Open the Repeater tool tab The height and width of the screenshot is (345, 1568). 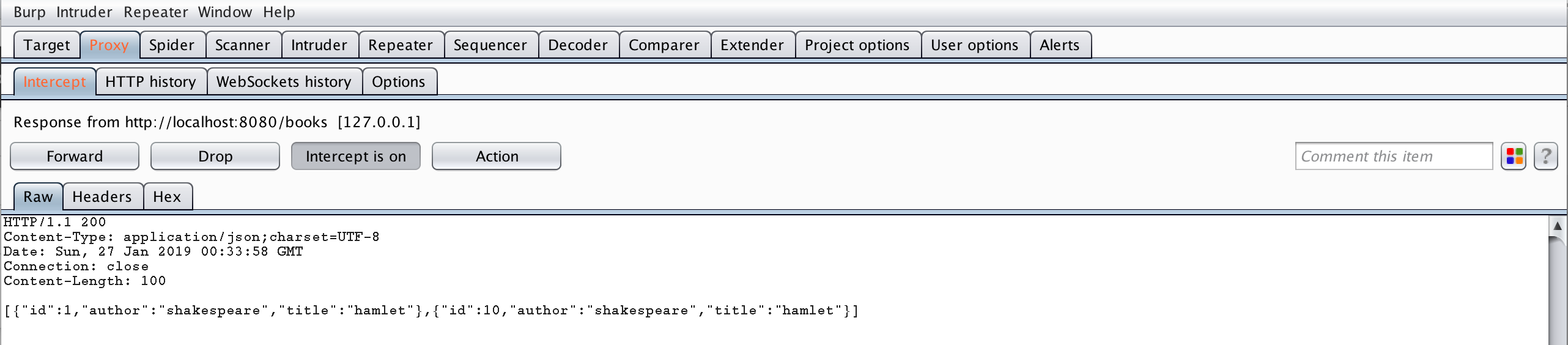[401, 45]
